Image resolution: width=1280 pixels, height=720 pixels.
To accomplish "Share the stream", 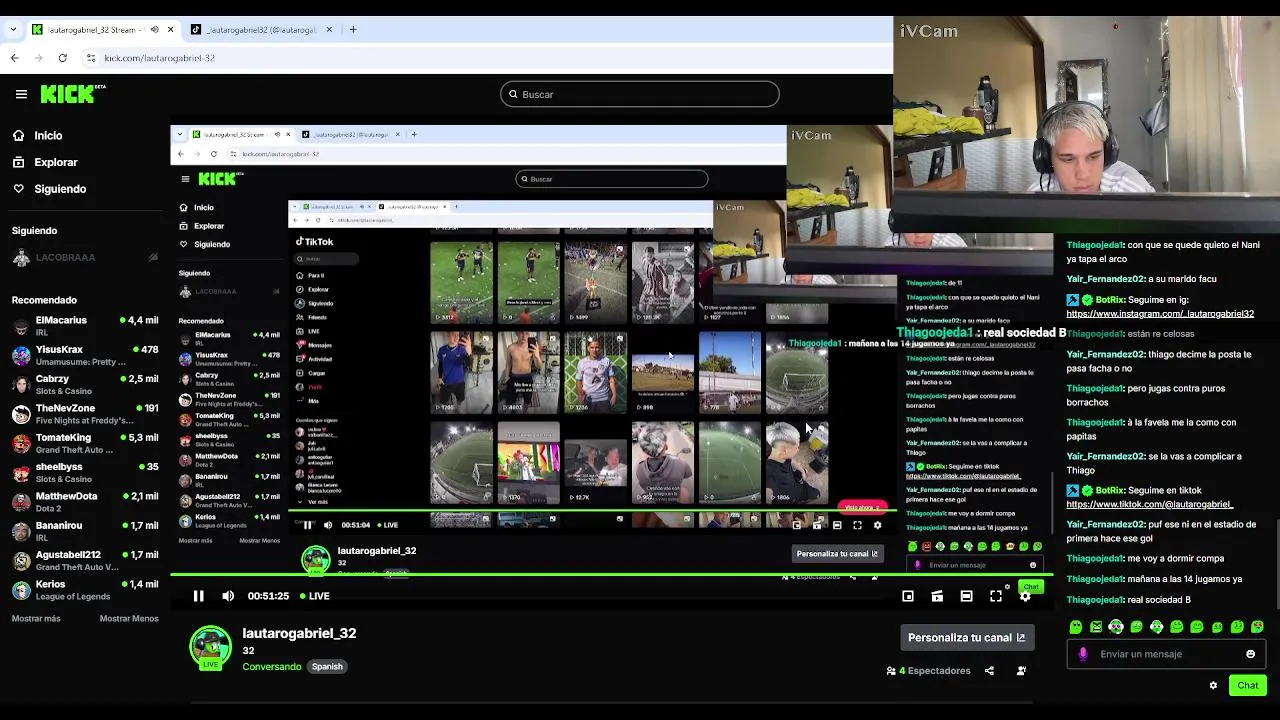I will [989, 671].
